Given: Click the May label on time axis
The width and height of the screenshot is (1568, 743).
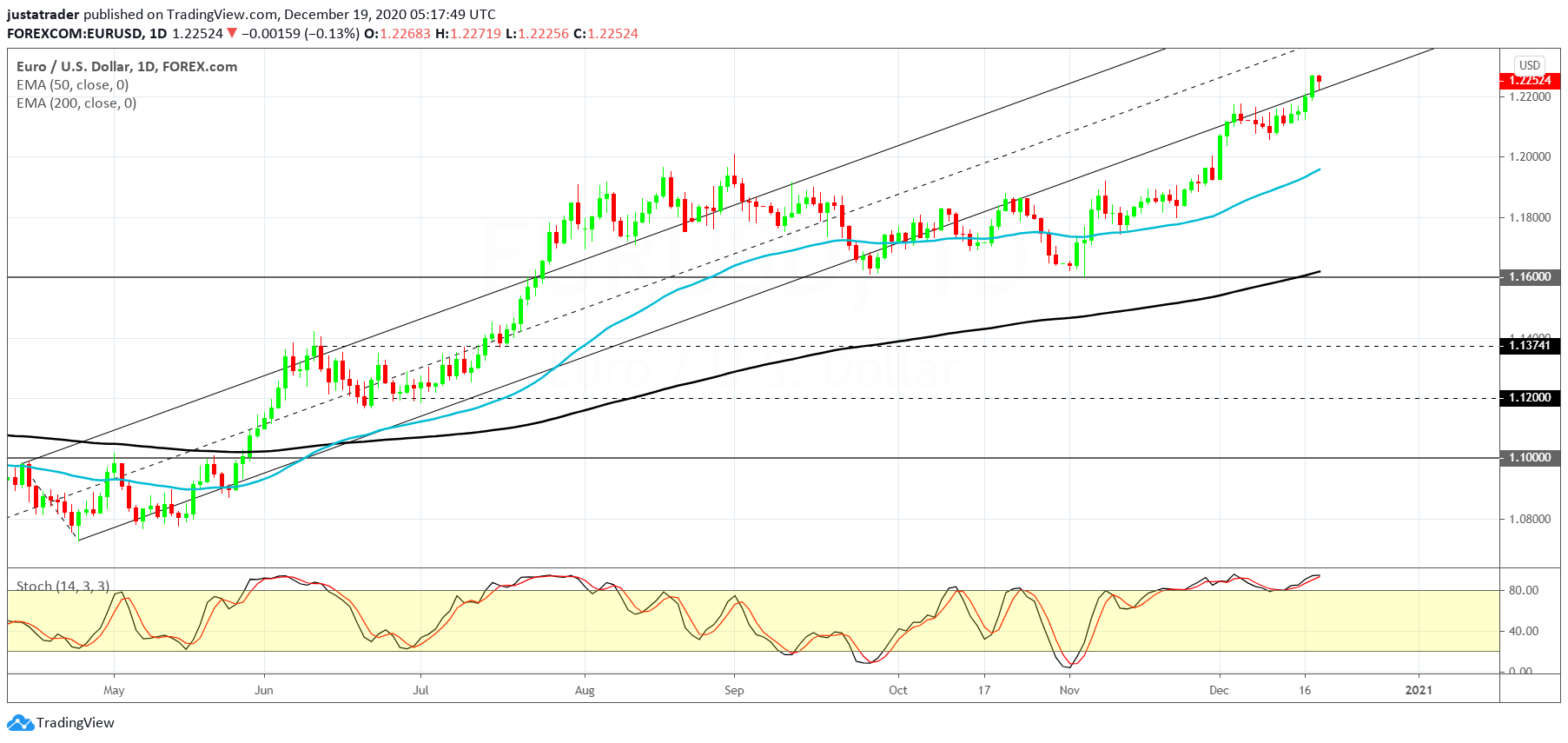Looking at the screenshot, I should click(x=114, y=691).
